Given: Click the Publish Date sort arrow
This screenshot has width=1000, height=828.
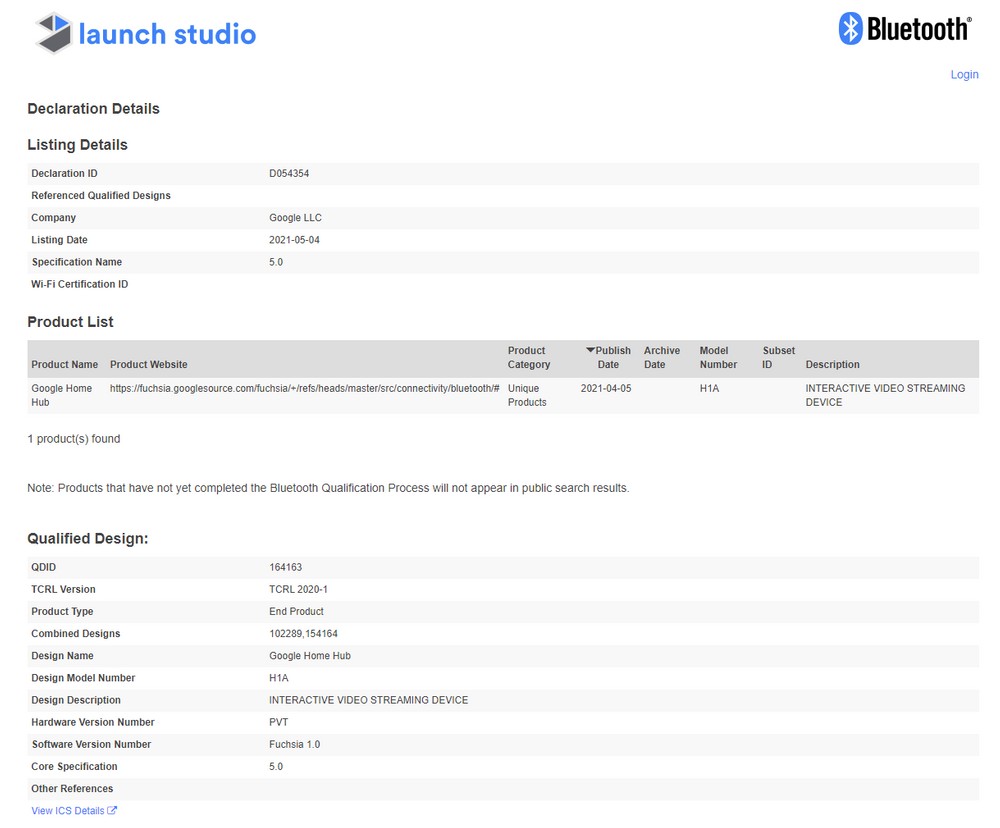Looking at the screenshot, I should [590, 350].
